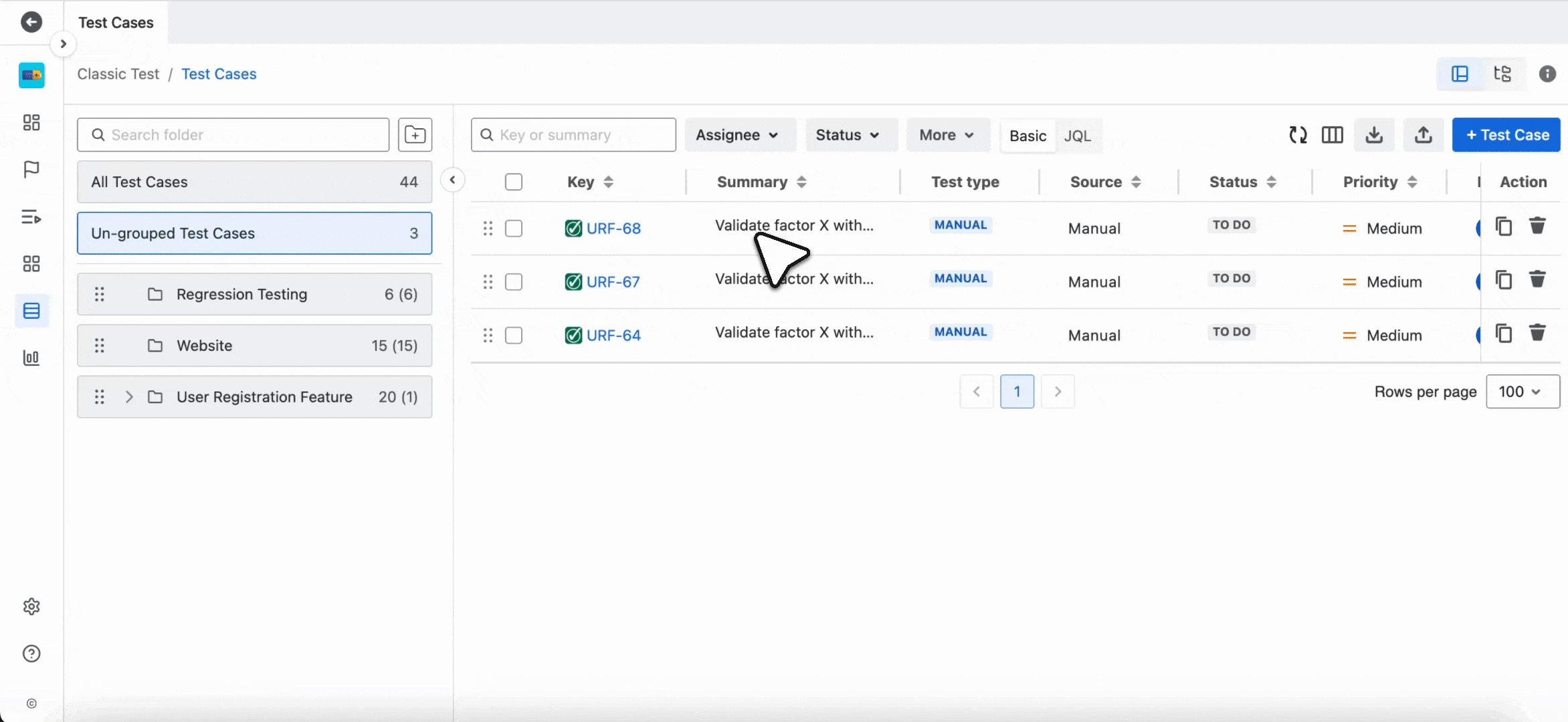Delete test case URF-64 with trash icon
1568x722 pixels.
pyautogui.click(x=1537, y=333)
